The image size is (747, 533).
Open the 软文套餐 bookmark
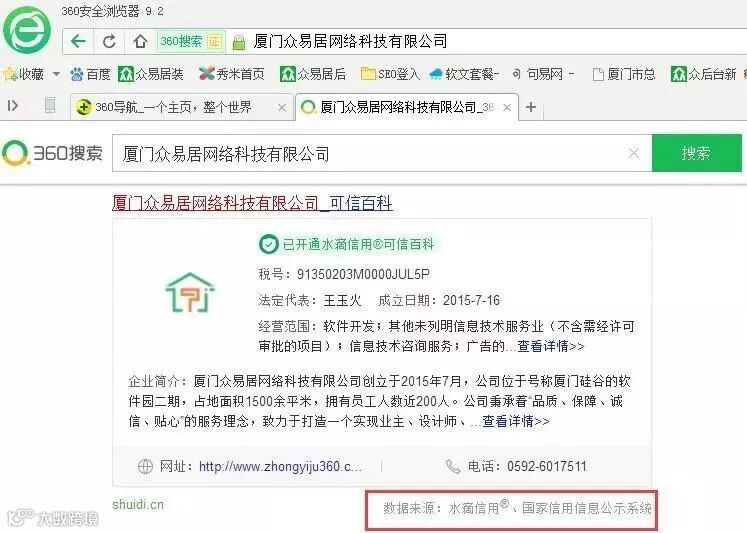click(464, 74)
